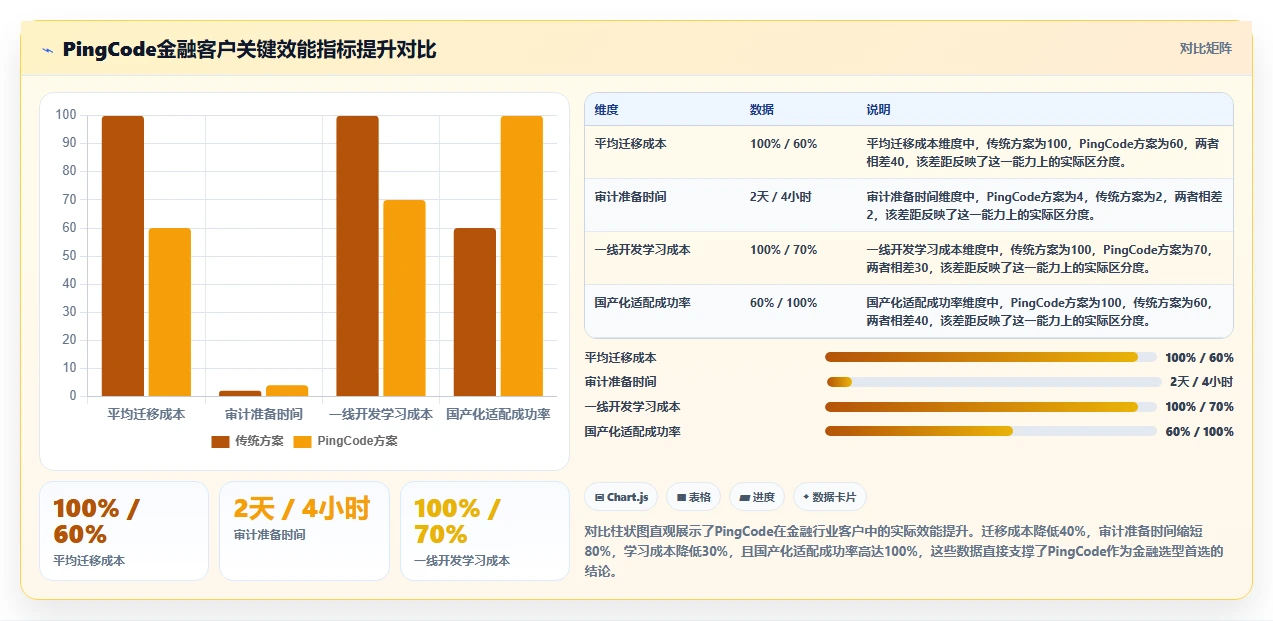Click the 2天 / 4小时 value beside progress bar
The image size is (1273, 621).
[x=1201, y=382]
